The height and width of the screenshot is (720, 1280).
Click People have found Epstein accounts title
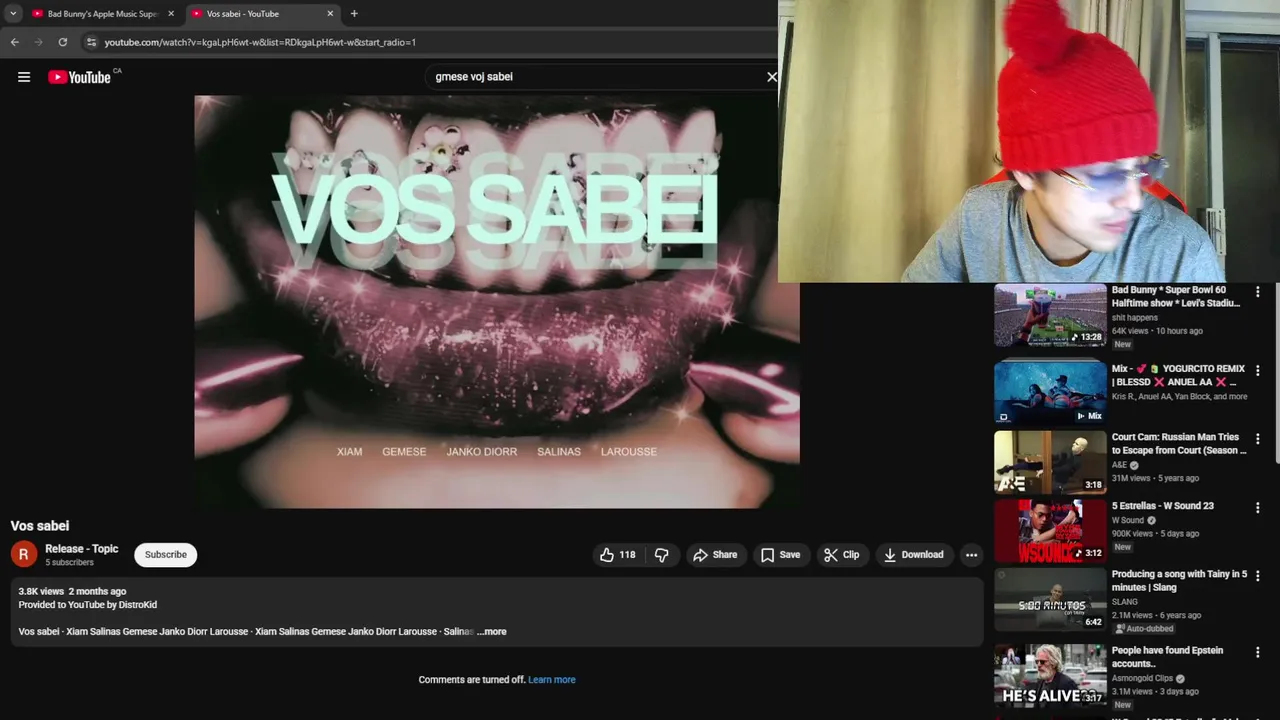tap(1167, 657)
